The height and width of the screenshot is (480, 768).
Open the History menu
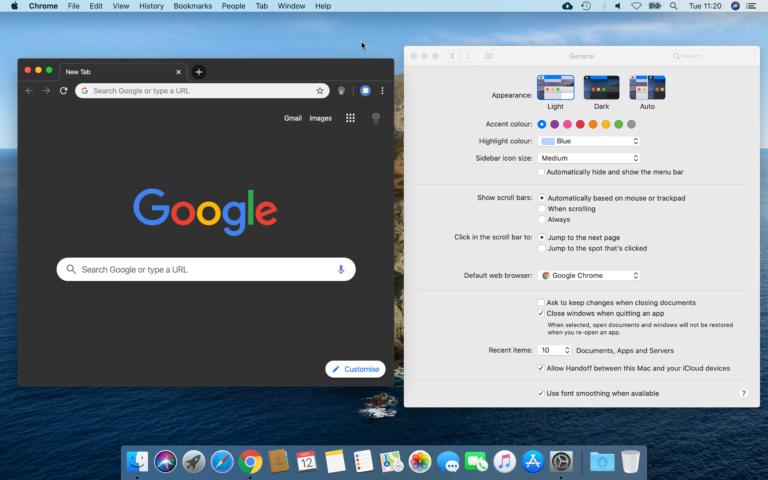151,6
